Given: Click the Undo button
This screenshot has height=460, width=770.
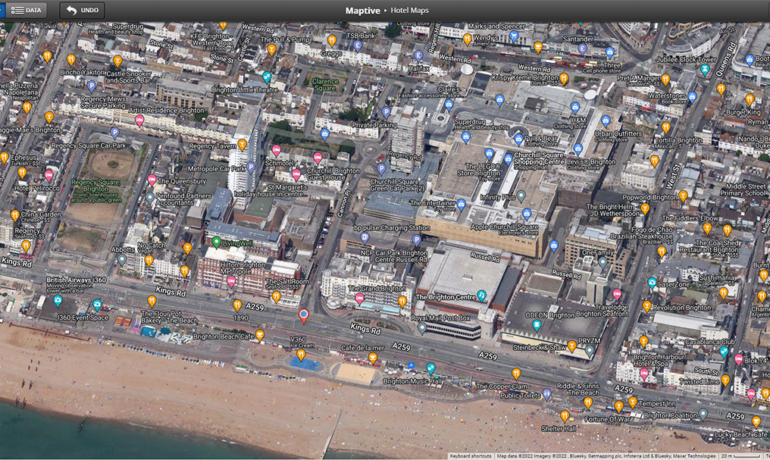Looking at the screenshot, I should click(82, 10).
